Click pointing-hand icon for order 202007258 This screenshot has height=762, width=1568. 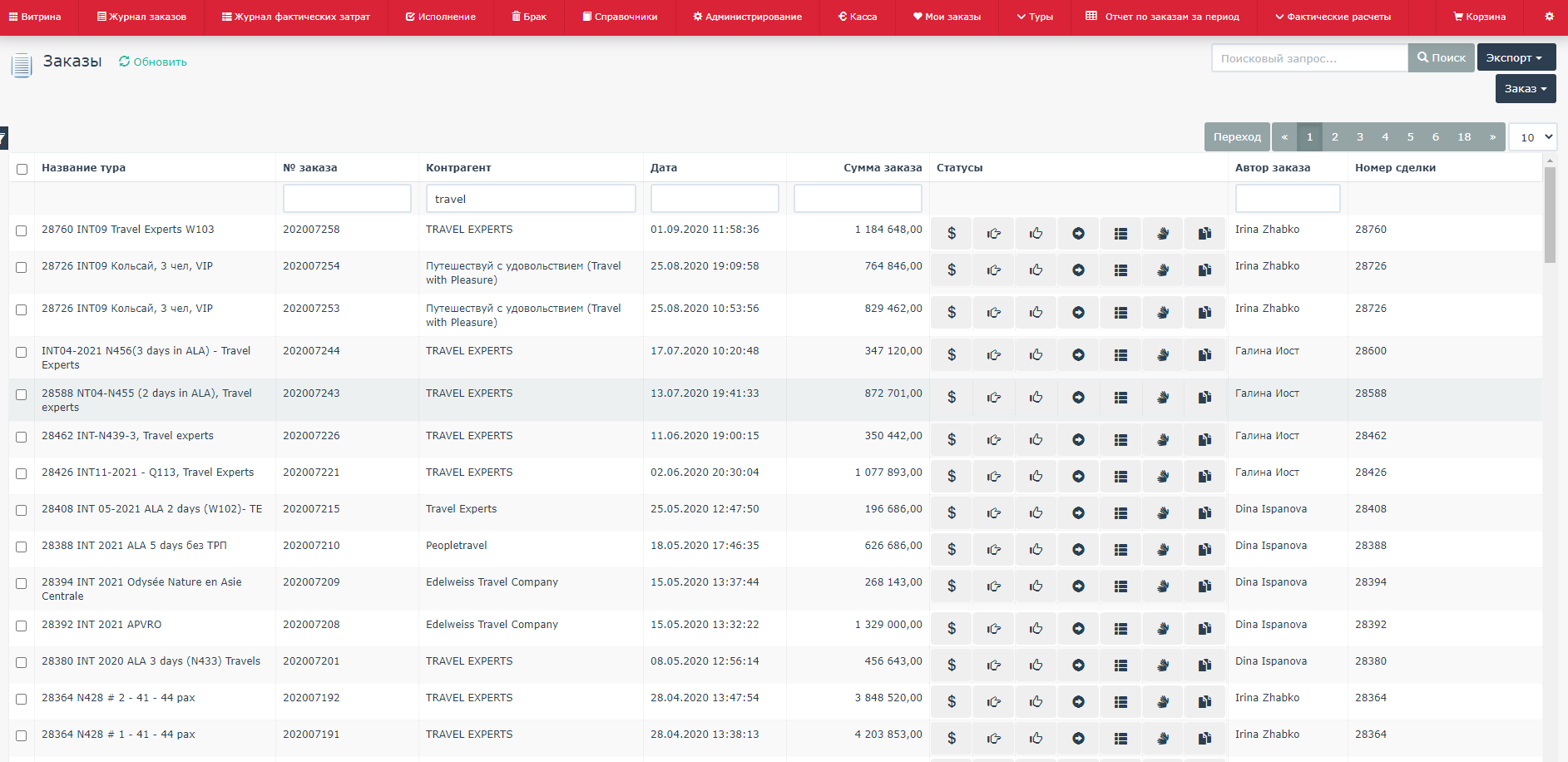pyautogui.click(x=994, y=234)
